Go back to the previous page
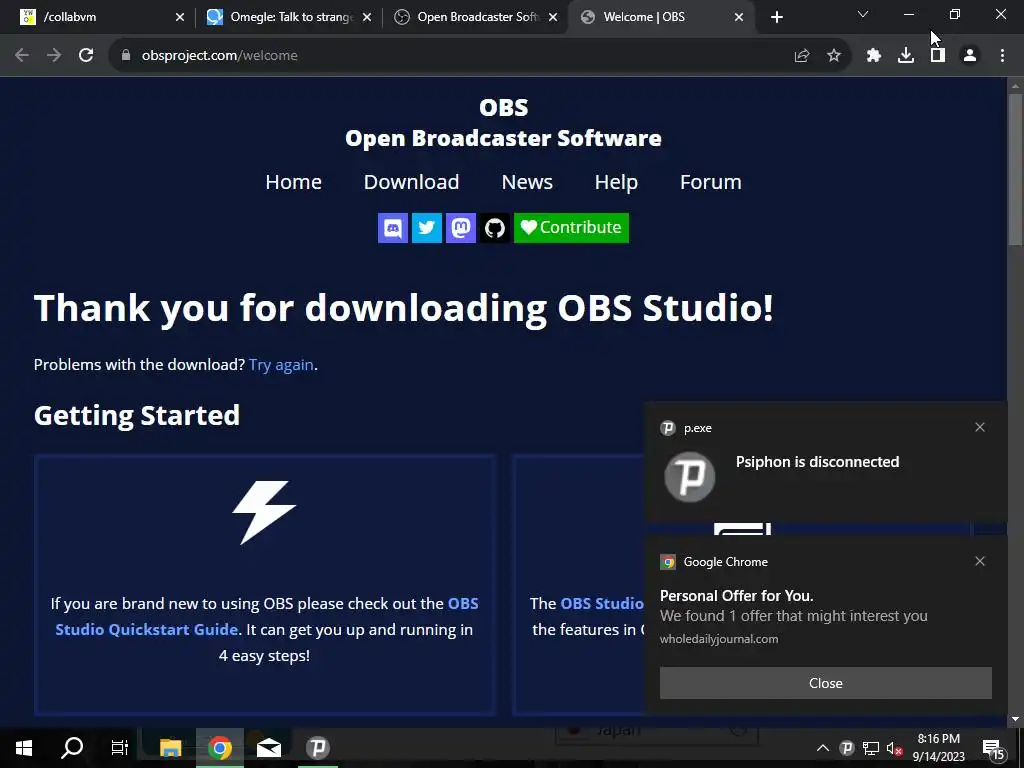Viewport: 1024px width, 768px height. click(x=22, y=56)
